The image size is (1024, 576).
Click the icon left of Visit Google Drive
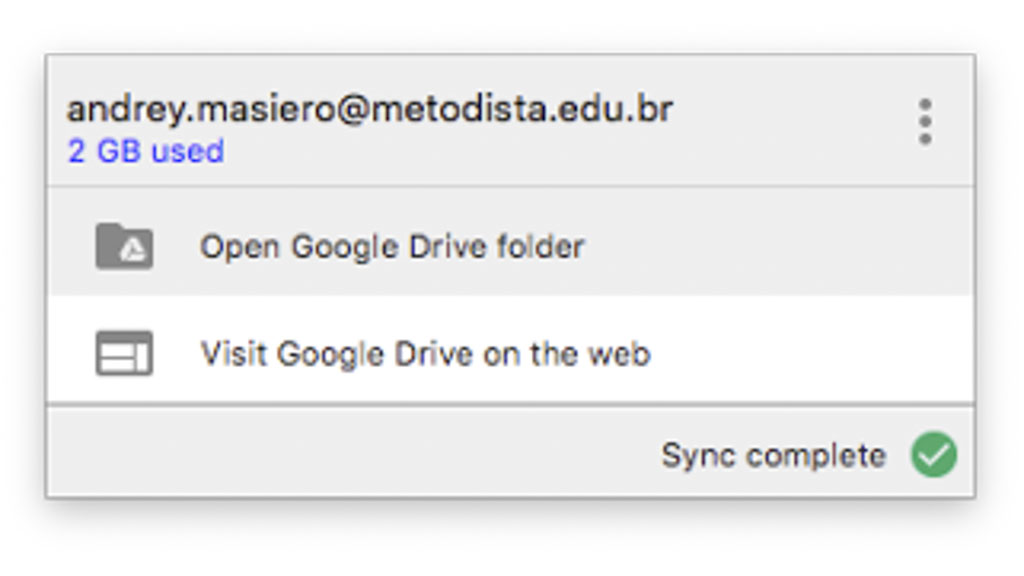pos(124,353)
